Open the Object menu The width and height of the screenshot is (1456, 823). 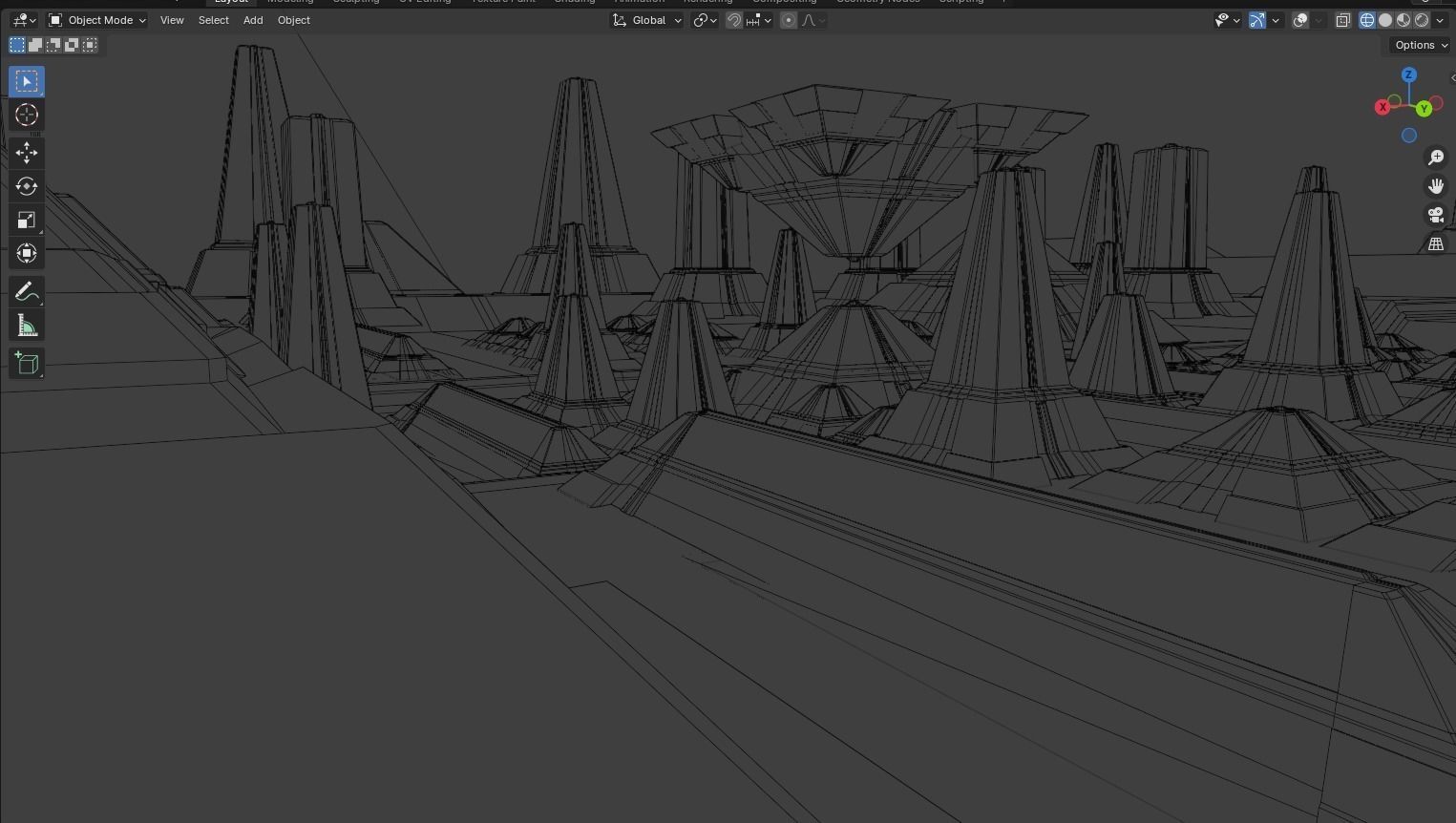pos(293,20)
